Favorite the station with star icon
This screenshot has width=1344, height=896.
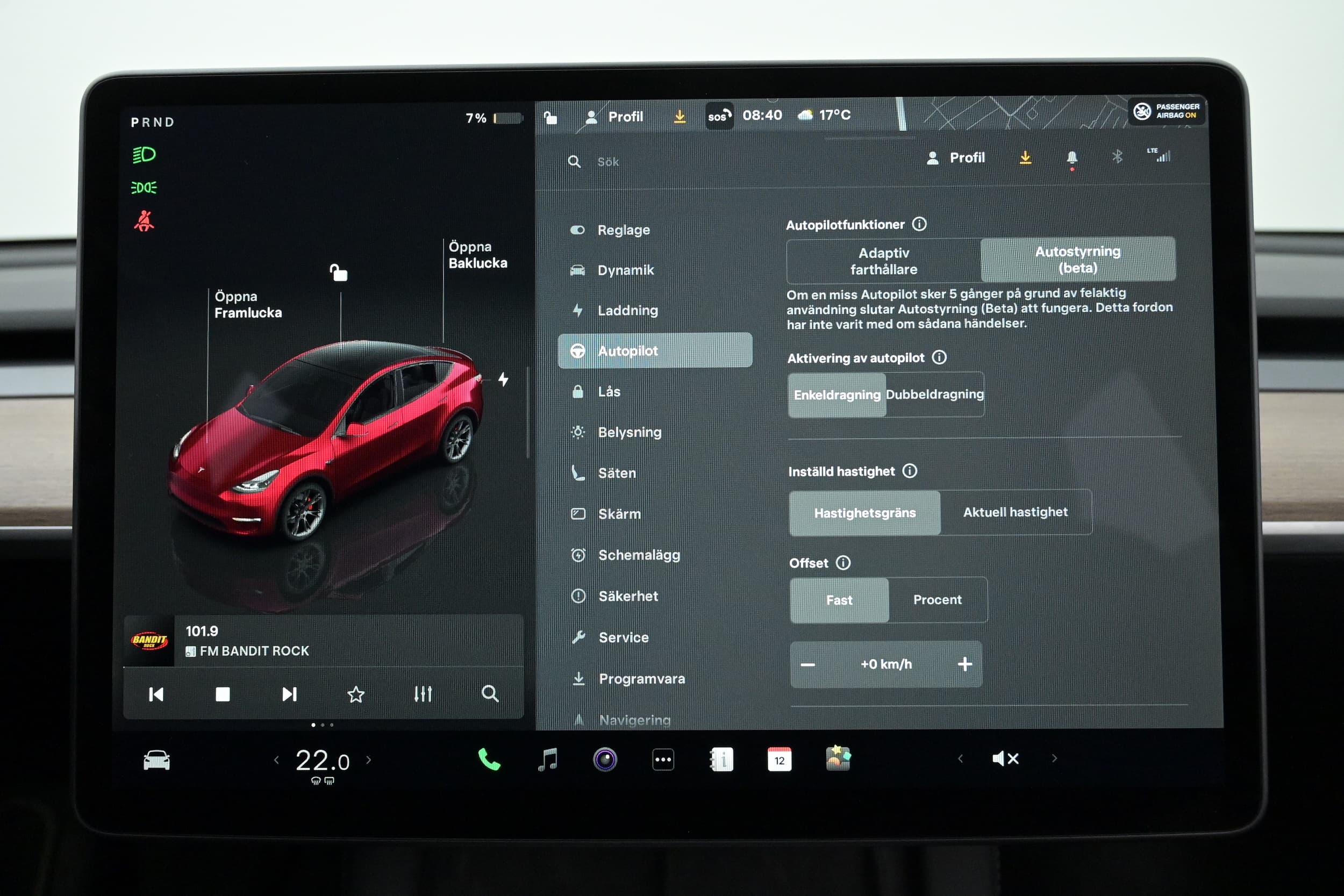click(355, 694)
